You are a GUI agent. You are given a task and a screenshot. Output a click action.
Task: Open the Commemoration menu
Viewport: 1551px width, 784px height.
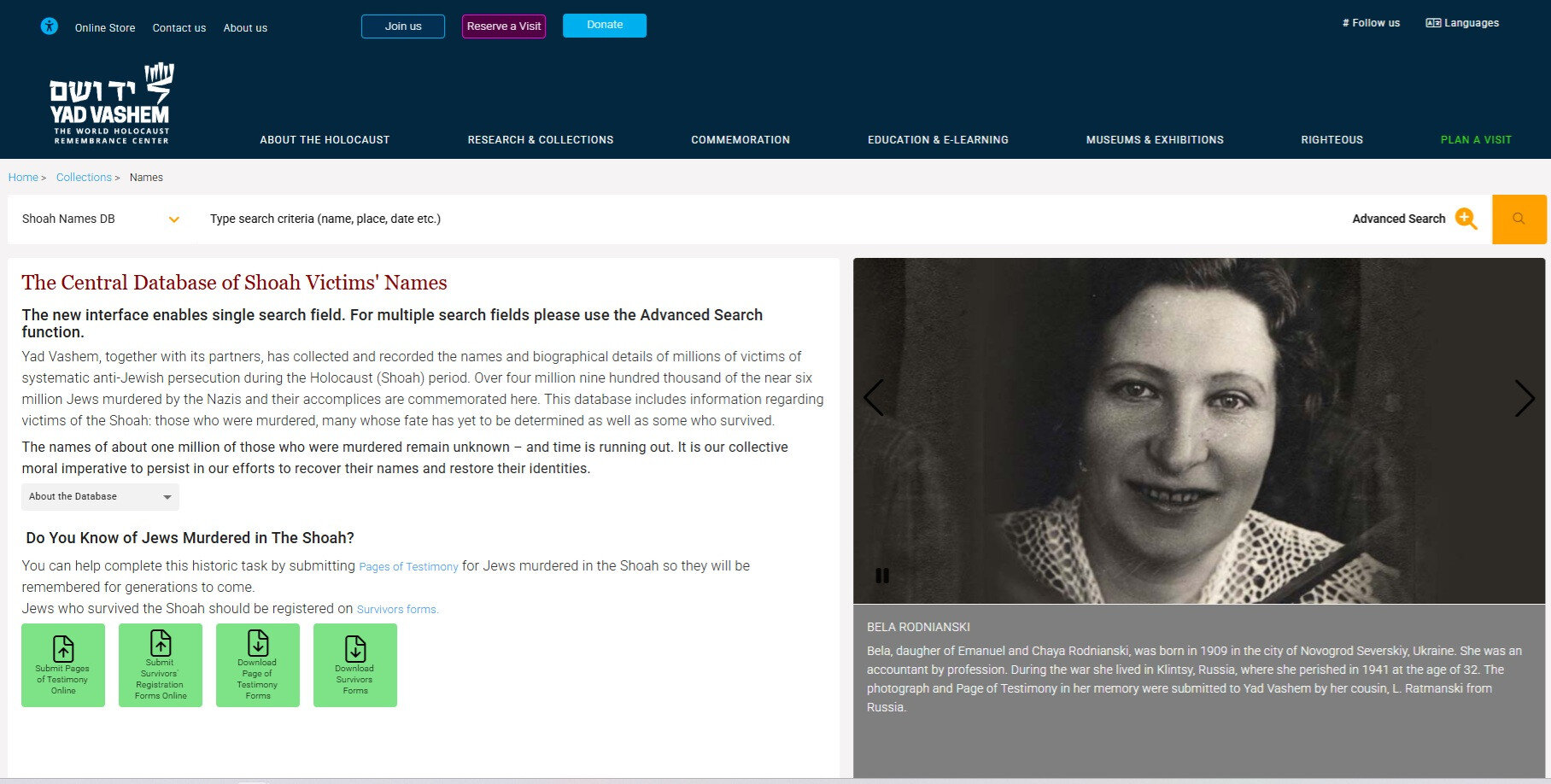tap(740, 140)
